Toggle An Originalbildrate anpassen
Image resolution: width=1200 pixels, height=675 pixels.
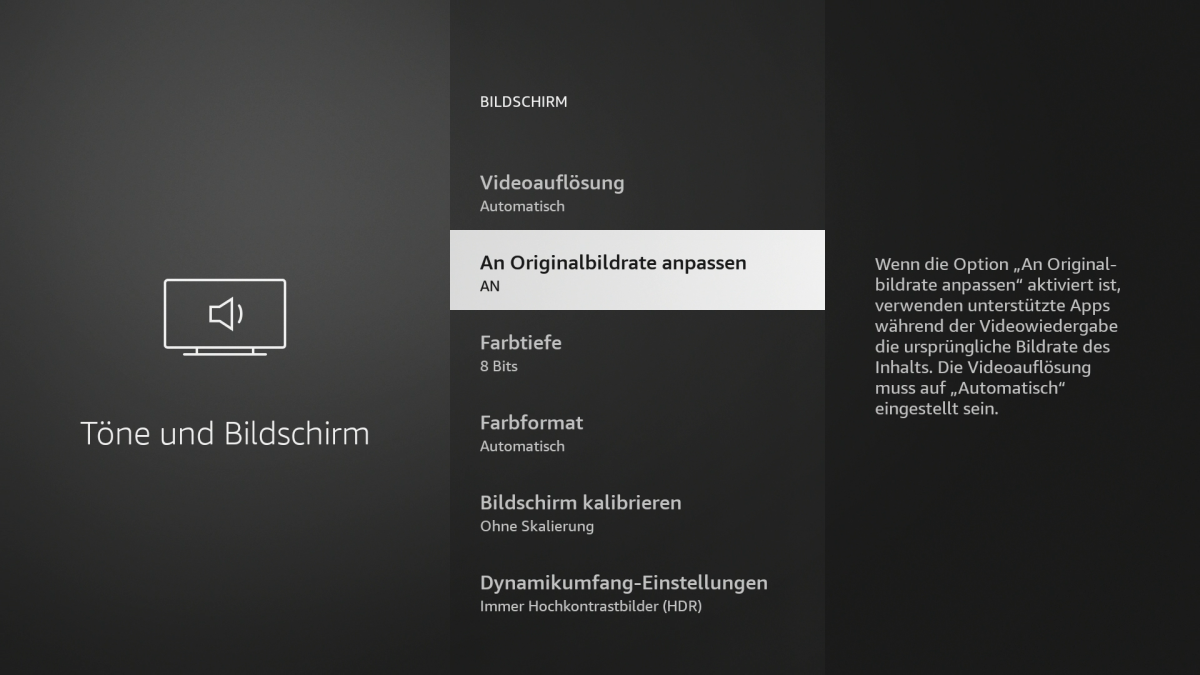(x=637, y=270)
